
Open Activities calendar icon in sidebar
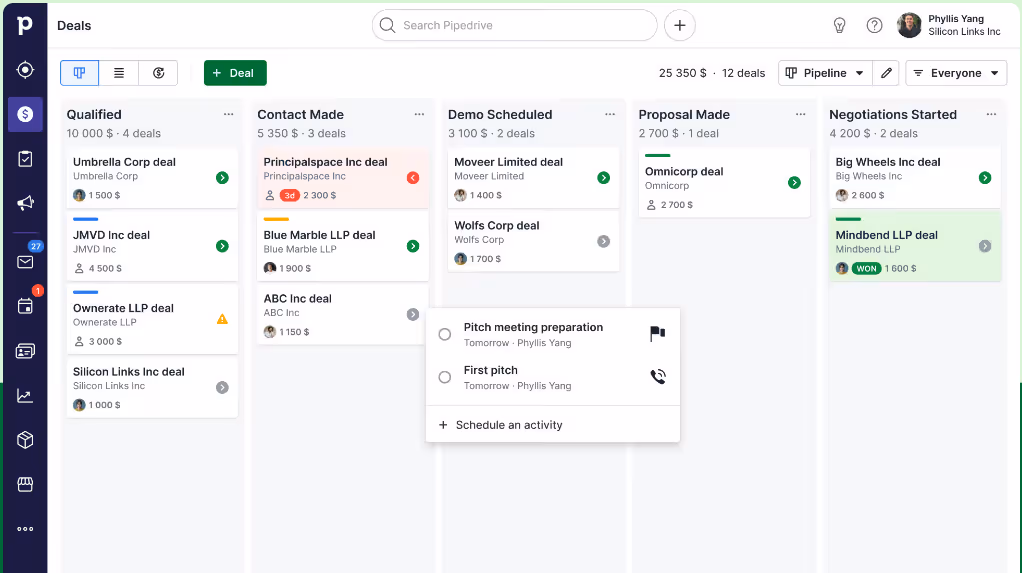[25, 306]
